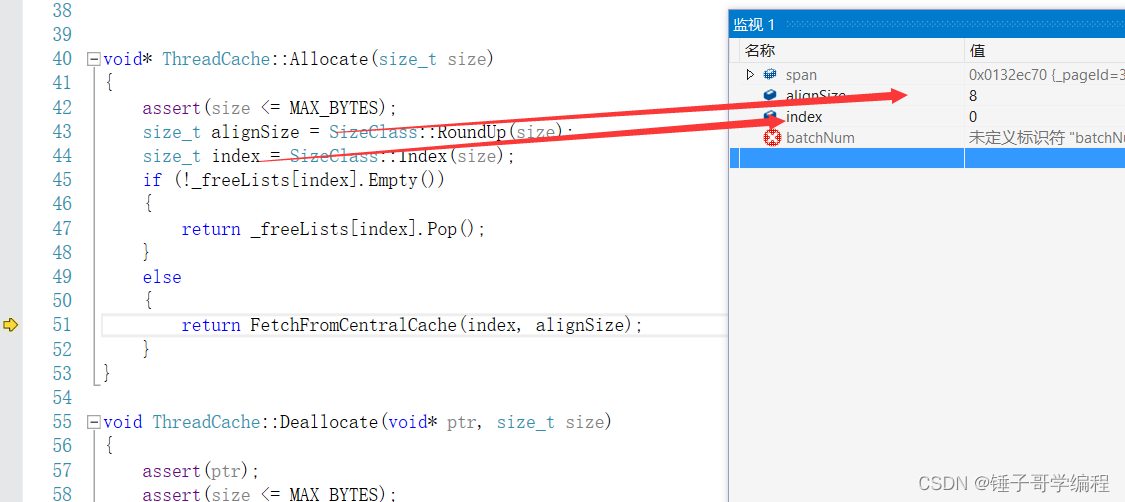Select the batchNum row in watch window

click(x=927, y=138)
